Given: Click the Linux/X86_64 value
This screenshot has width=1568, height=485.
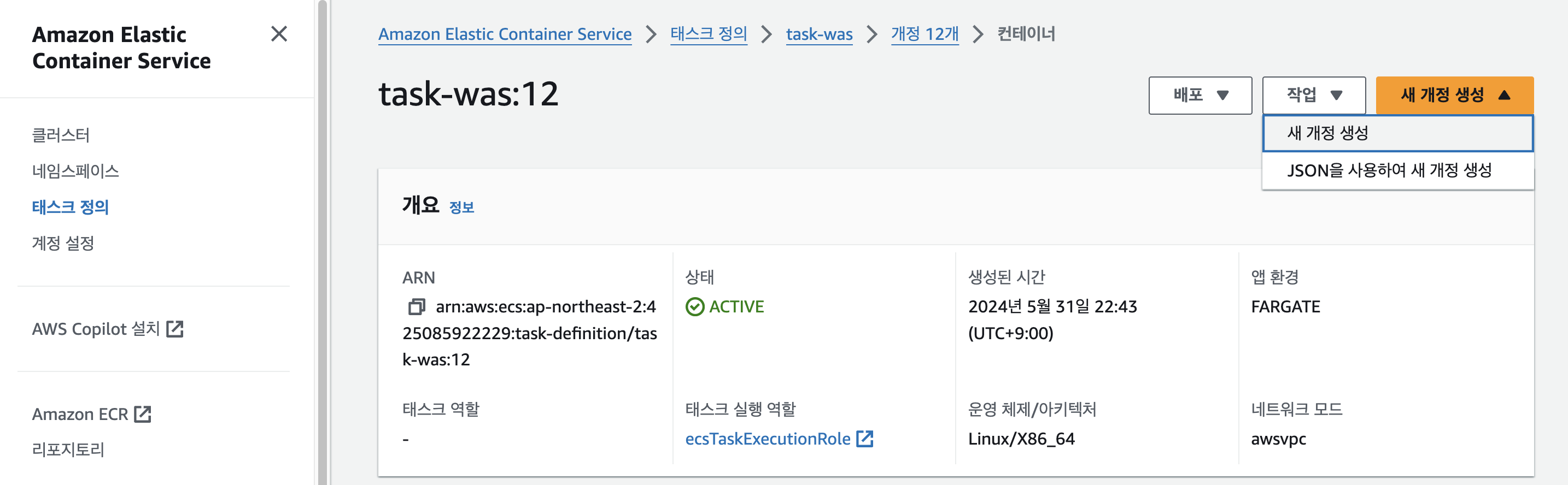Looking at the screenshot, I should click(x=1021, y=439).
